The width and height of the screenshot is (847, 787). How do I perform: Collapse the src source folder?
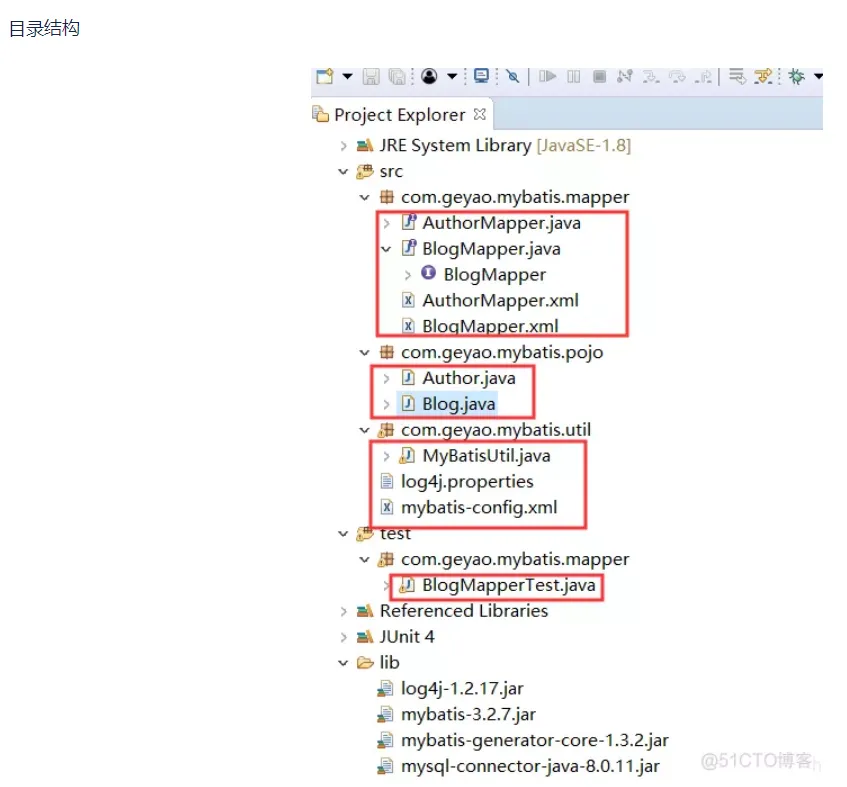[343, 172]
